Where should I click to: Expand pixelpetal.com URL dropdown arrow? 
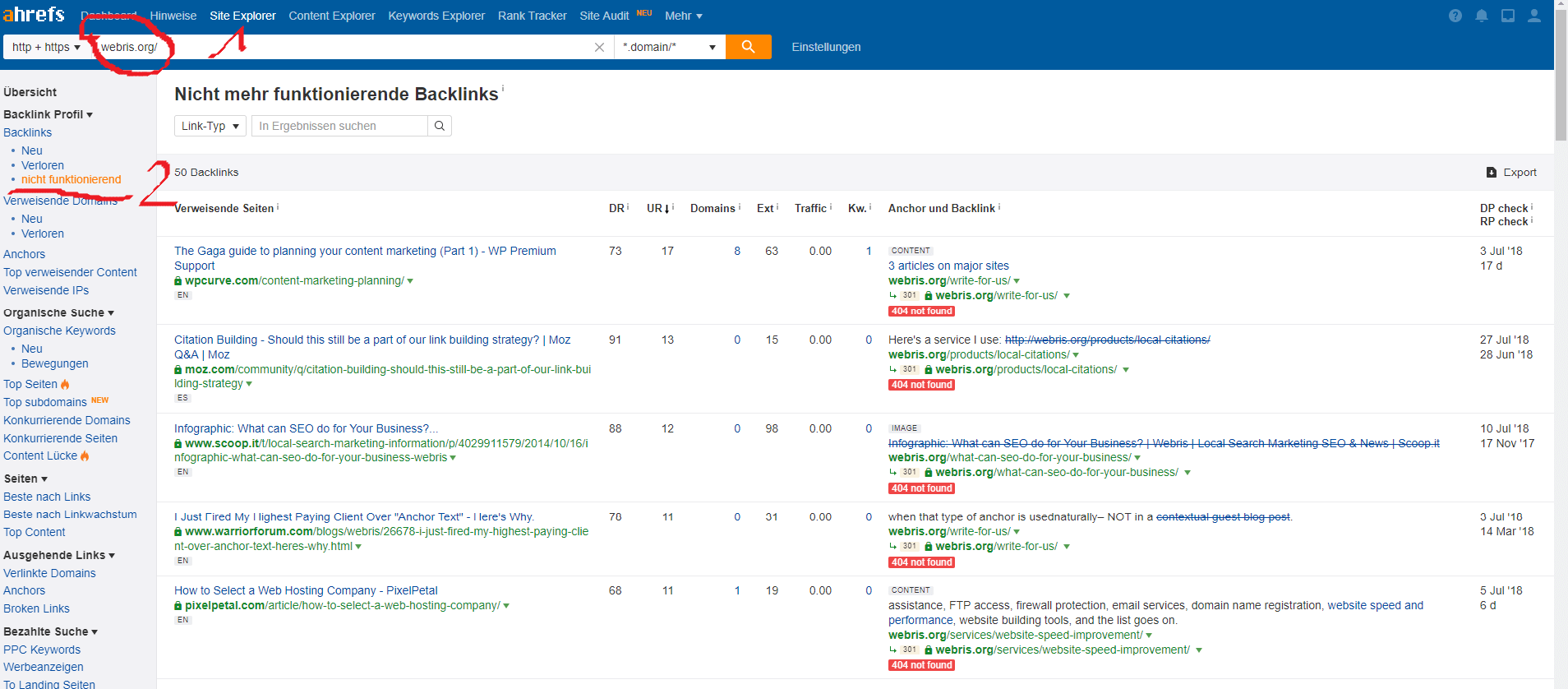(x=506, y=606)
